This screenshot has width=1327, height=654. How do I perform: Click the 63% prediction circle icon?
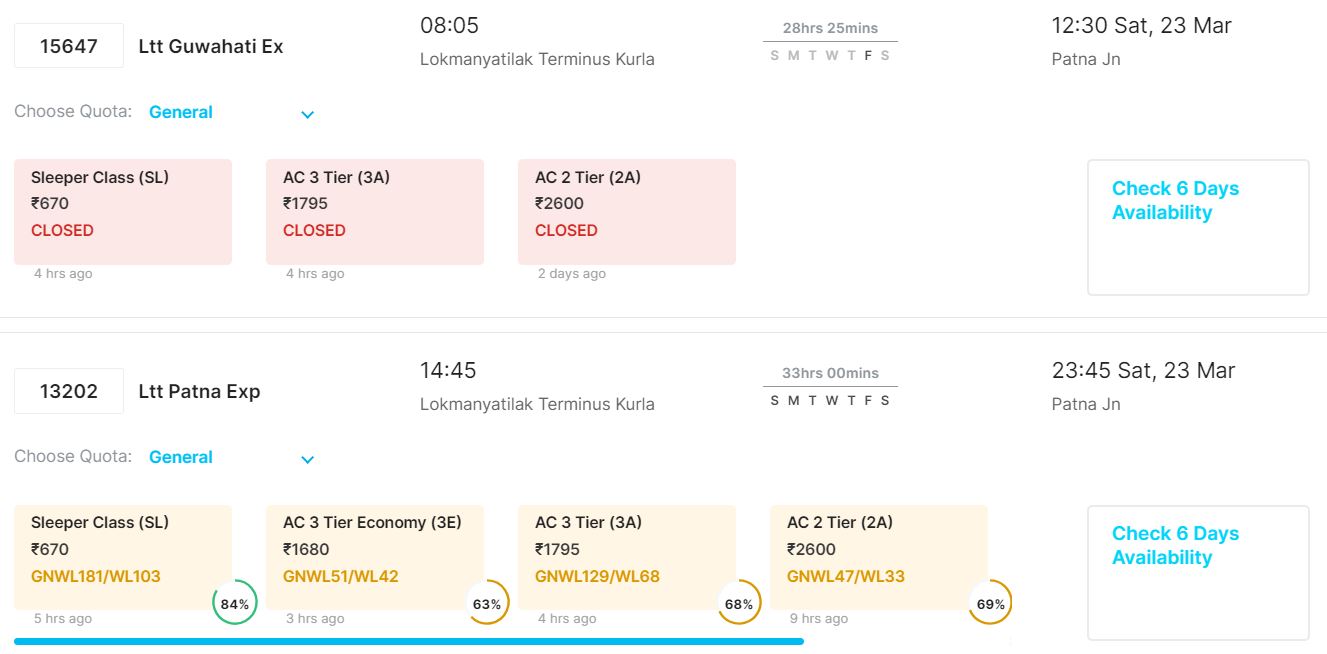[487, 604]
